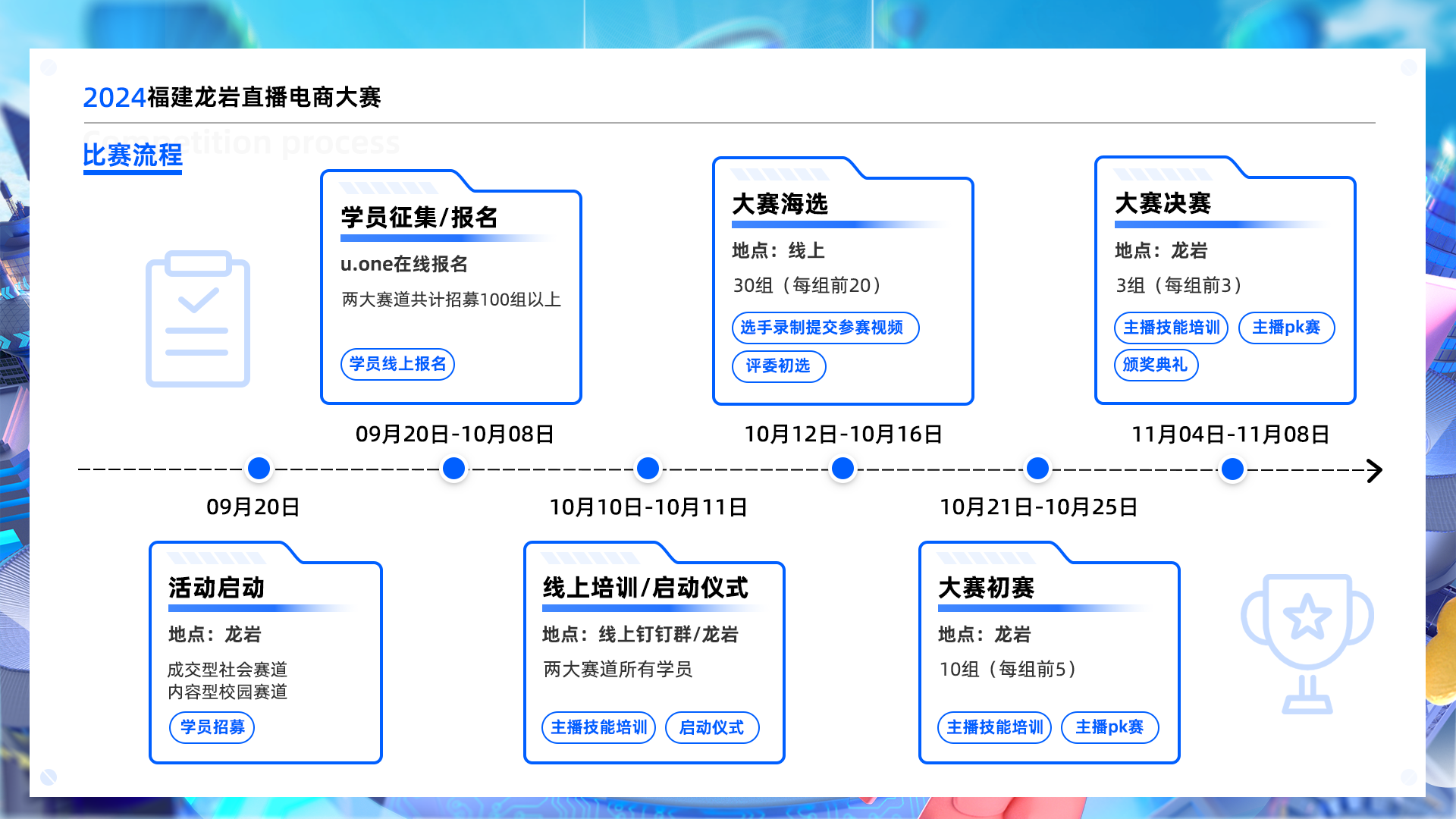
Task: Click the timeline dot for 10月10日-10月11日
Action: [648, 469]
